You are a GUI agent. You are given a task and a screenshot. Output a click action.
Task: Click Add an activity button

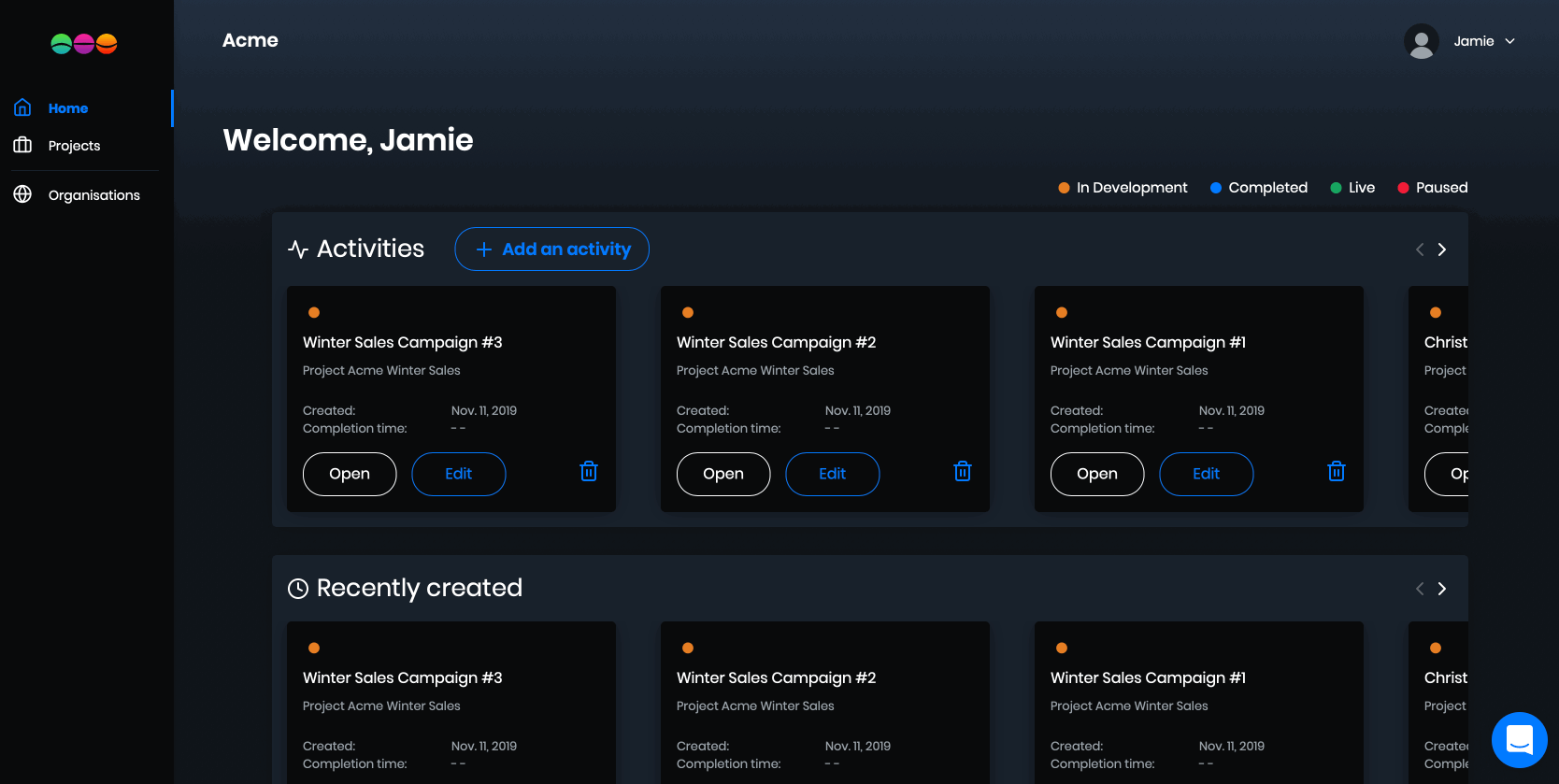pos(551,249)
